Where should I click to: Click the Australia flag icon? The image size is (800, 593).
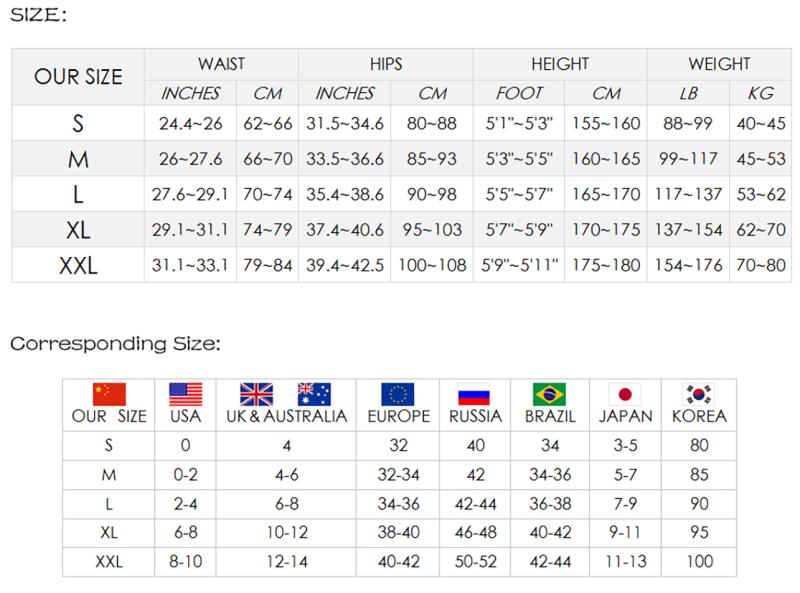click(314, 394)
